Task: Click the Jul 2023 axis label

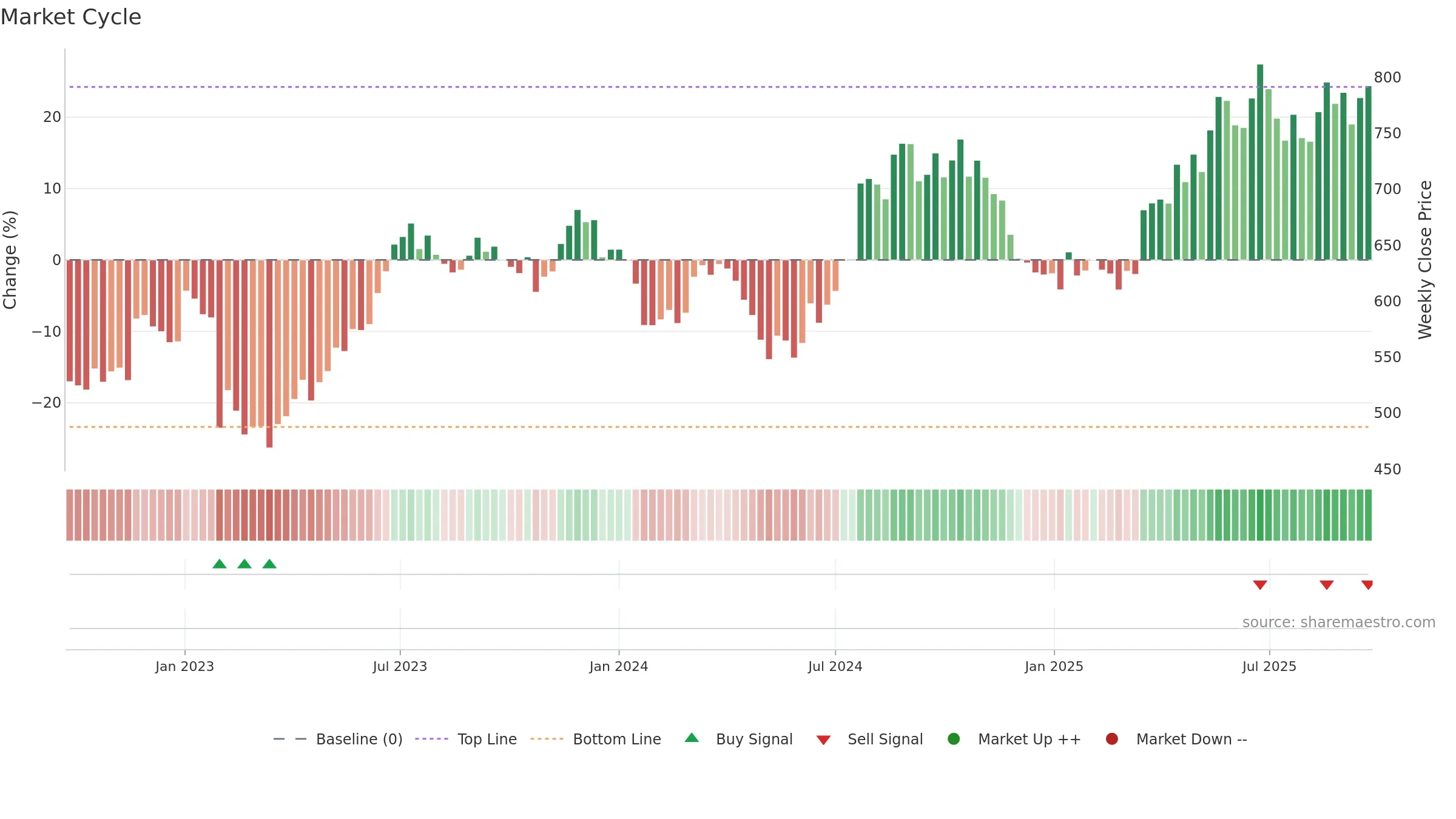Action: (400, 666)
